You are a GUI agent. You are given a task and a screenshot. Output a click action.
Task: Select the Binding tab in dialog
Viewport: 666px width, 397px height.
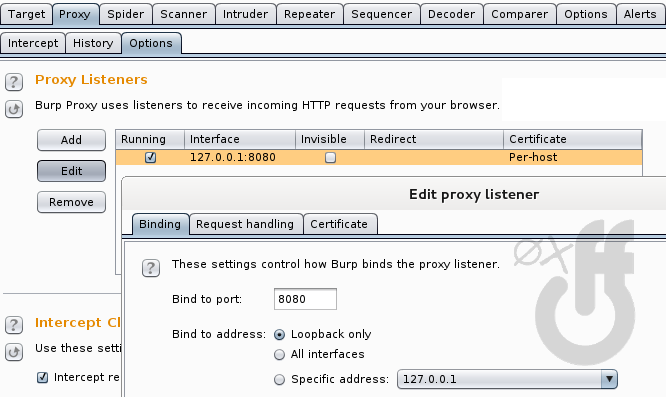(160, 224)
